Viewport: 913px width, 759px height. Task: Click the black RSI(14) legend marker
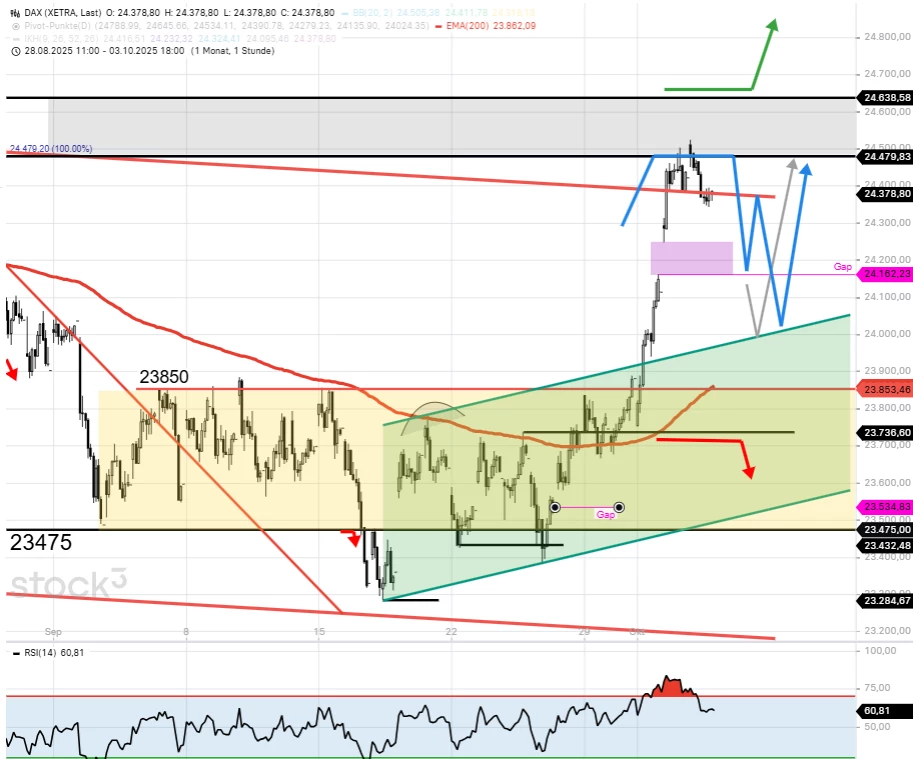(x=15, y=653)
